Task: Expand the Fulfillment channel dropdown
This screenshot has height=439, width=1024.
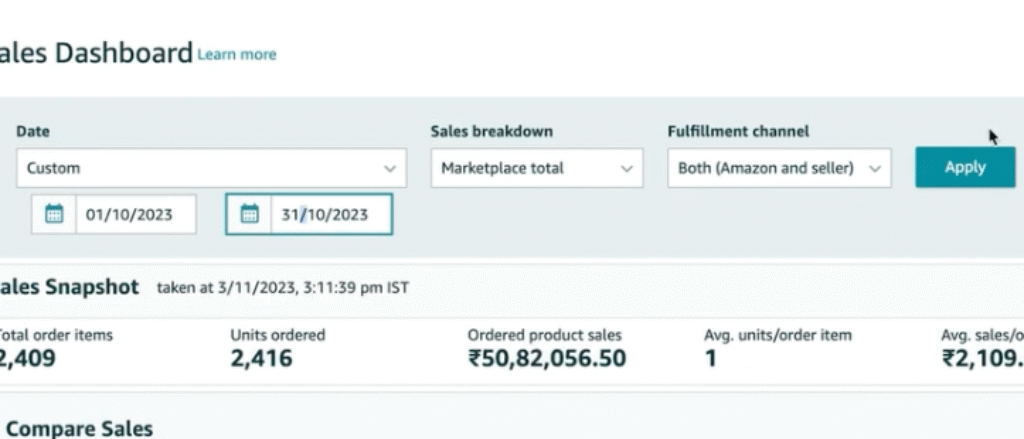Action: click(x=779, y=168)
